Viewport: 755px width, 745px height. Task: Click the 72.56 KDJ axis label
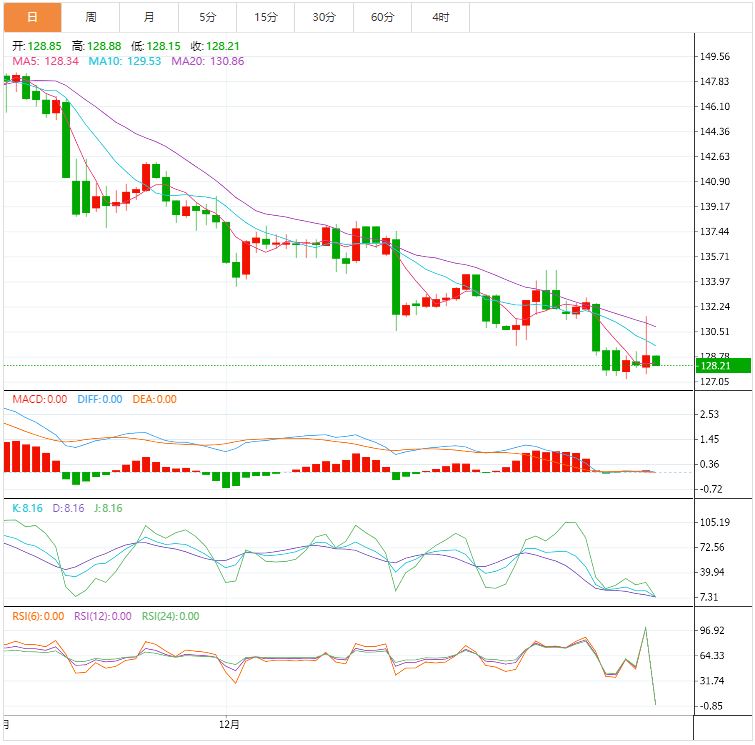(712, 547)
